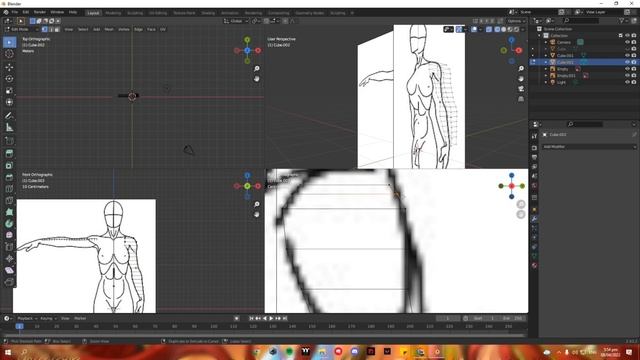Click current frame marker on timeline
This screenshot has width=640, height=360.
pos(19,326)
